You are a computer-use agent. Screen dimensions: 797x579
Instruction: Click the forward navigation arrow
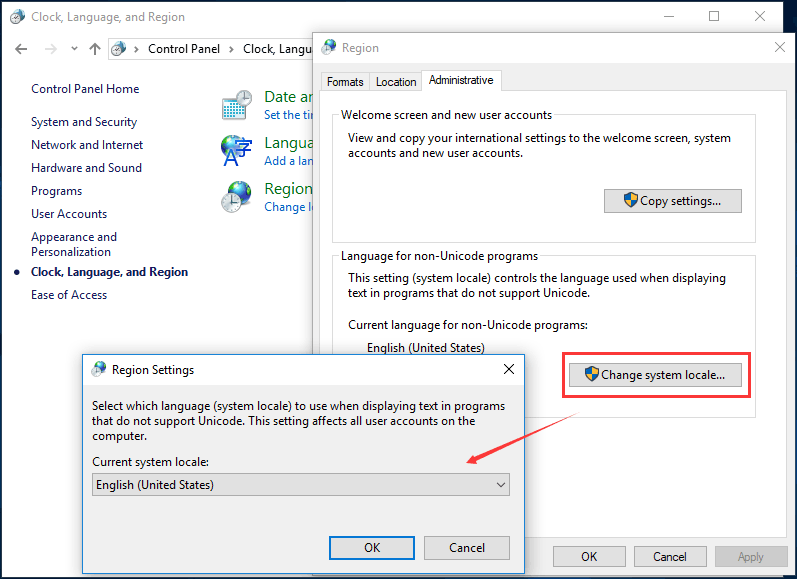pos(50,49)
